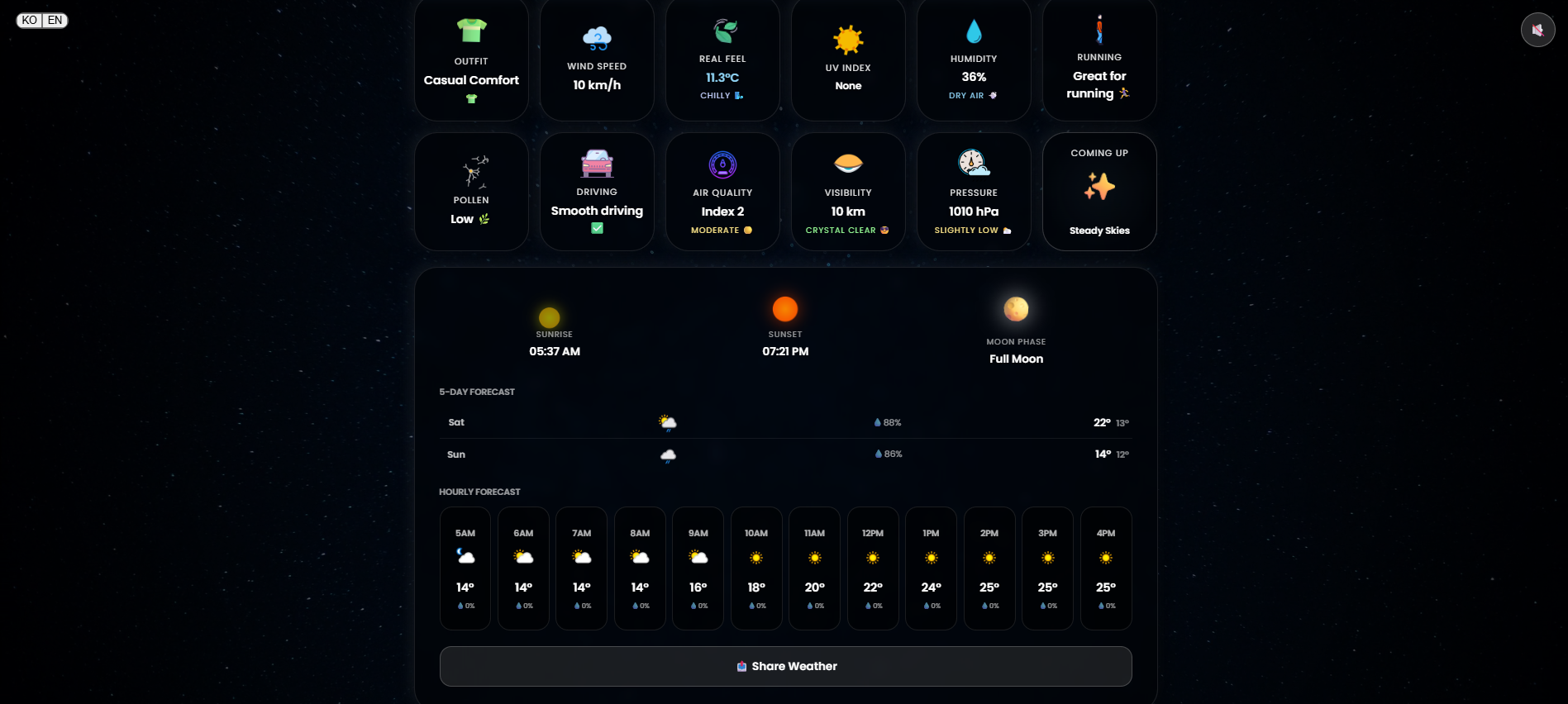Select the 1PM hourly forecast card

click(x=931, y=568)
